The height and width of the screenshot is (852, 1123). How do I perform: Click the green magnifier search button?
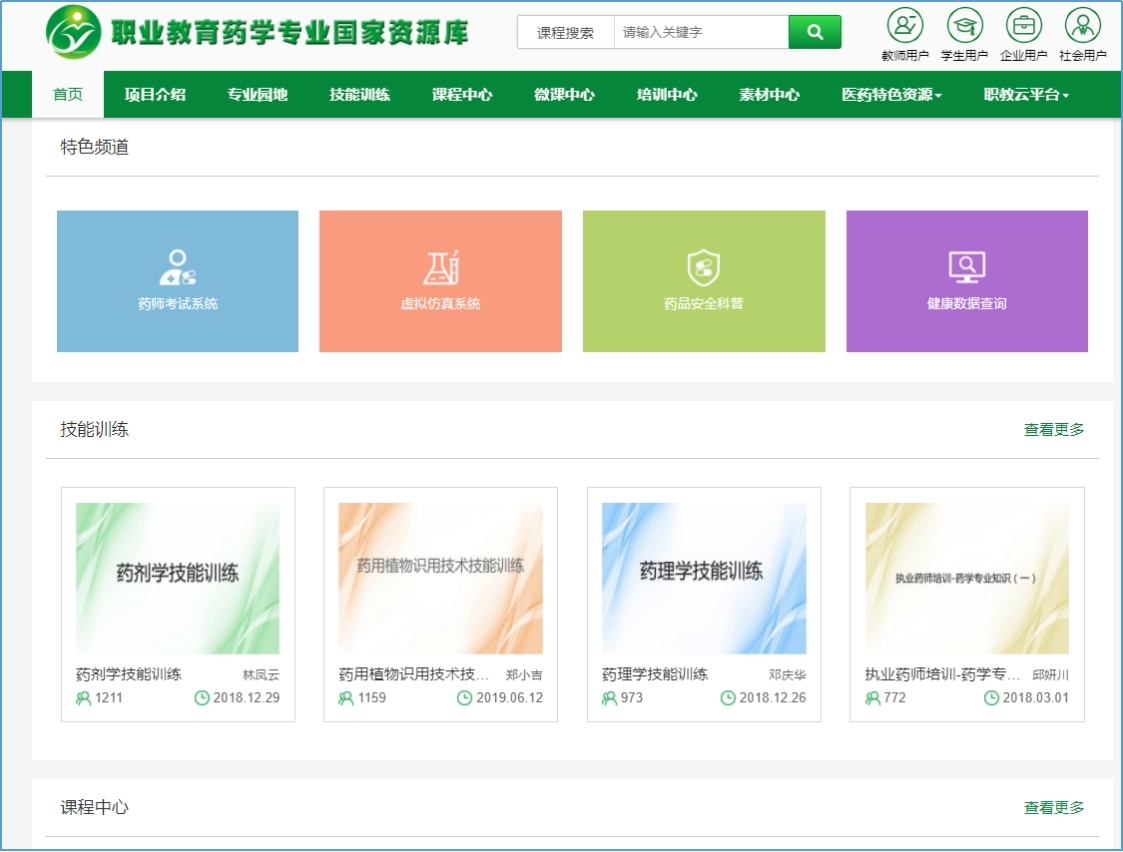pos(815,32)
